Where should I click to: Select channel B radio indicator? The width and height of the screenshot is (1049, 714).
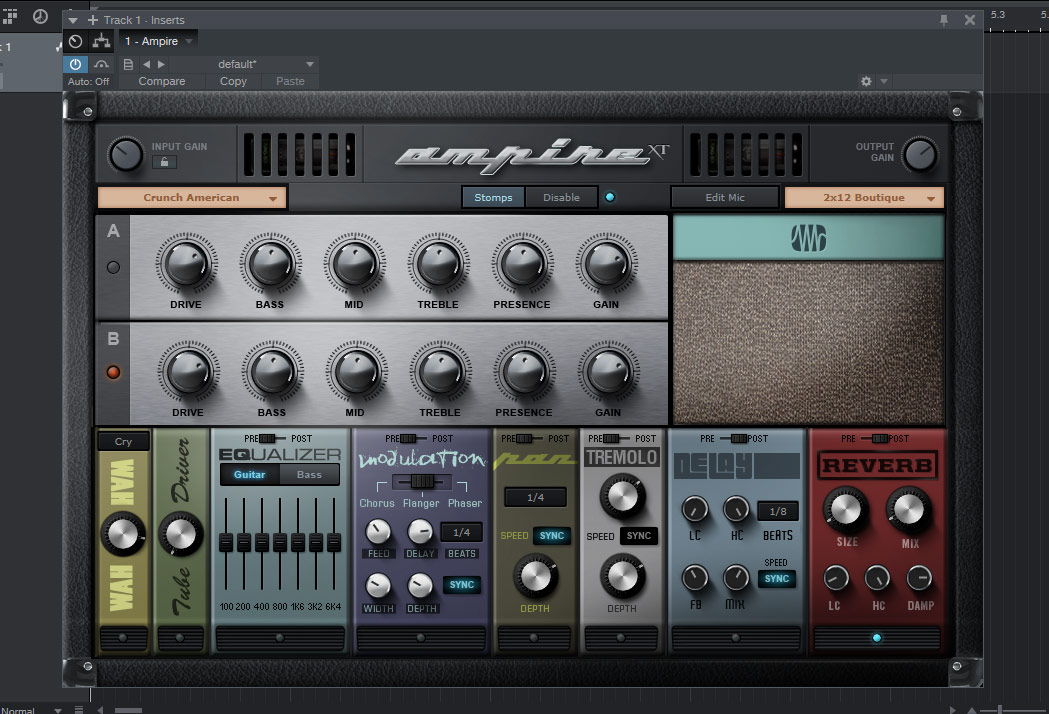tap(113, 372)
